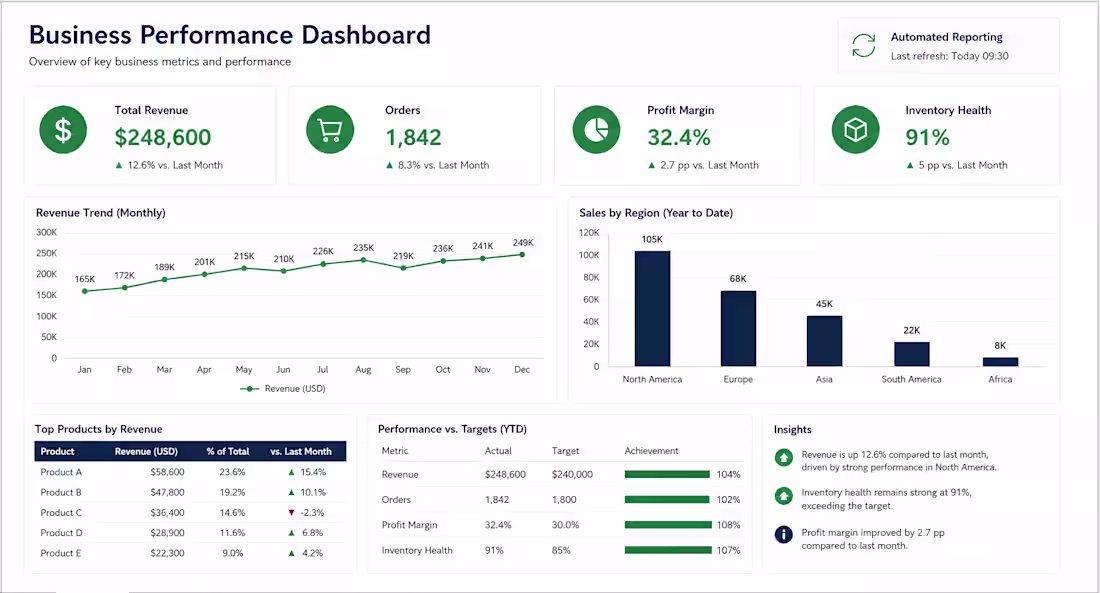
Task: Click the shopping cart Orders icon
Action: tap(330, 130)
